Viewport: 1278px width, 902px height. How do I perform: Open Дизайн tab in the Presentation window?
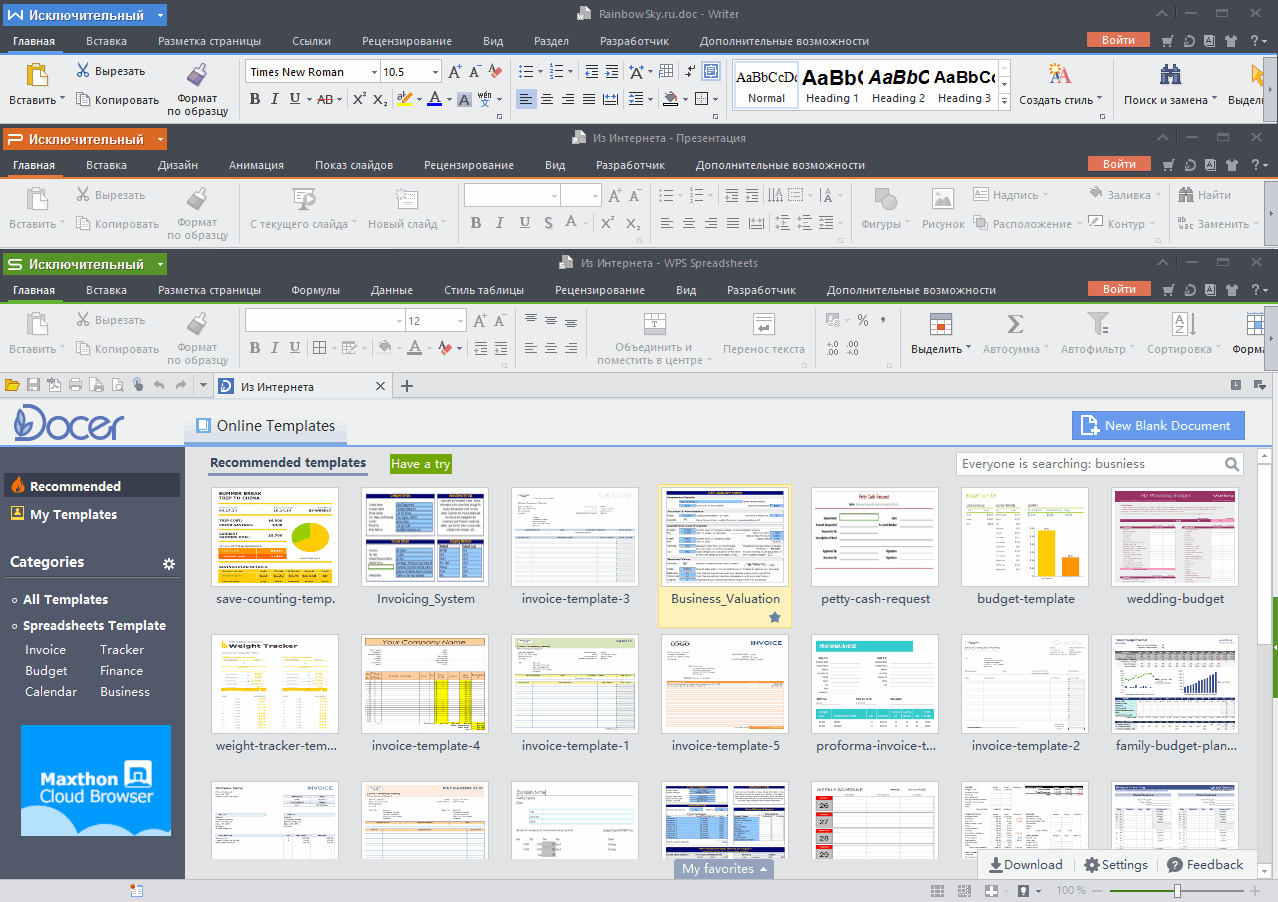178,165
